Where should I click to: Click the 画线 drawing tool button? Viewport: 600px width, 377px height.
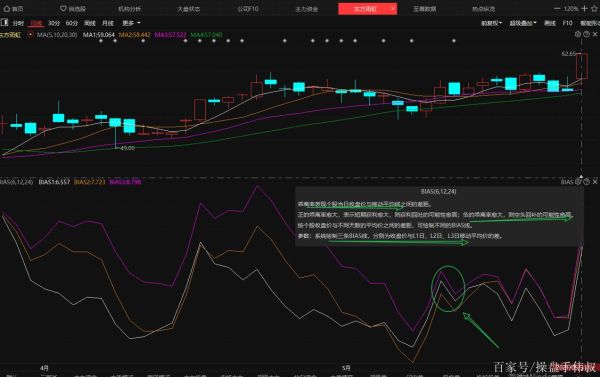click(550, 23)
